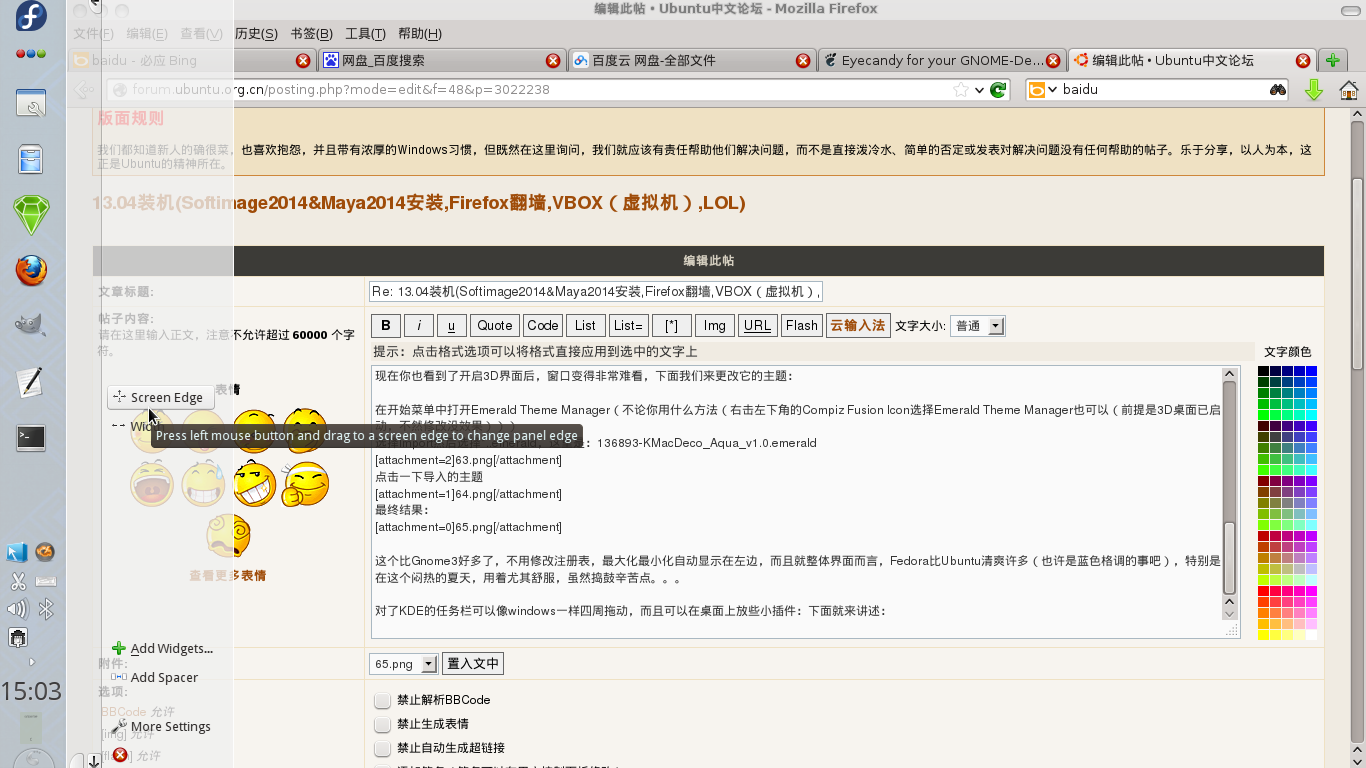The width and height of the screenshot is (1366, 768).
Task: Open the 书签 Bookmarks menu
Action: (311, 34)
